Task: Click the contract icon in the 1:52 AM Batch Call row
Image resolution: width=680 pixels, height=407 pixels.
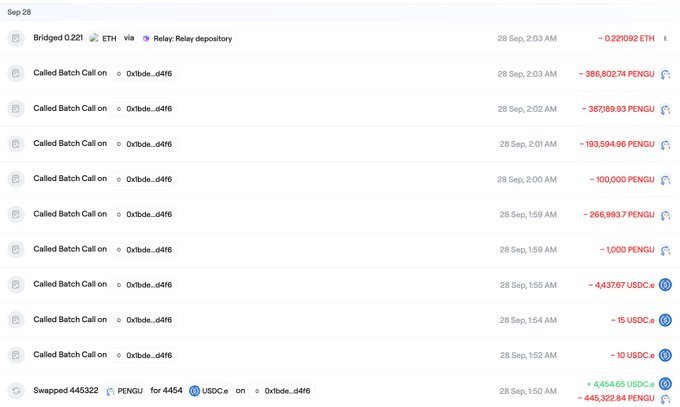Action: (16, 355)
